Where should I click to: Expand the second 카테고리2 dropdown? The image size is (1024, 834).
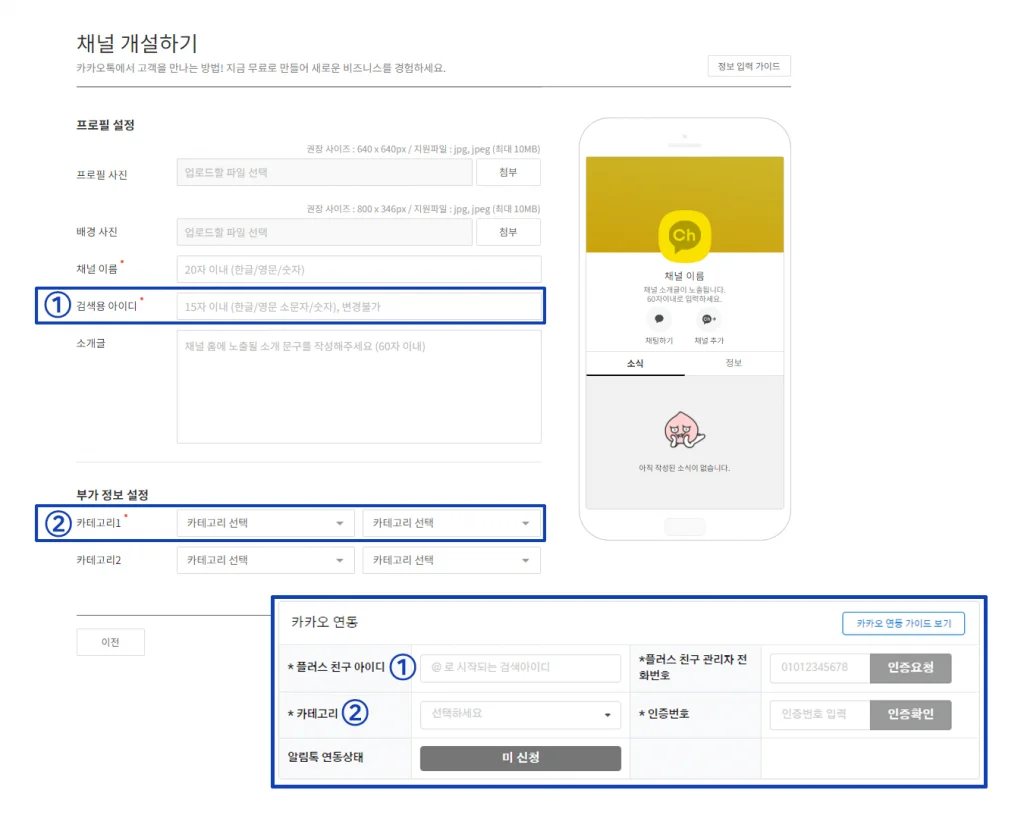pos(451,560)
